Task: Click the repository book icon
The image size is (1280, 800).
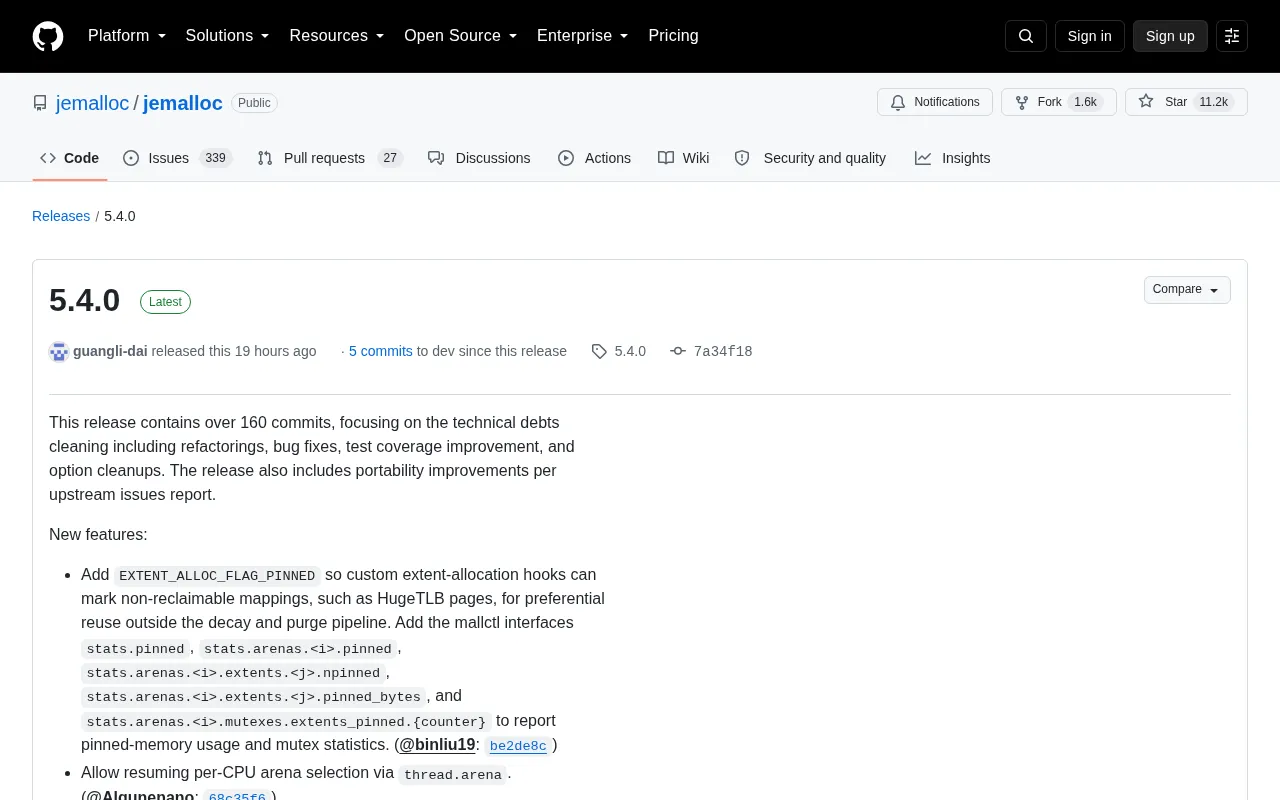Action: 40,103
